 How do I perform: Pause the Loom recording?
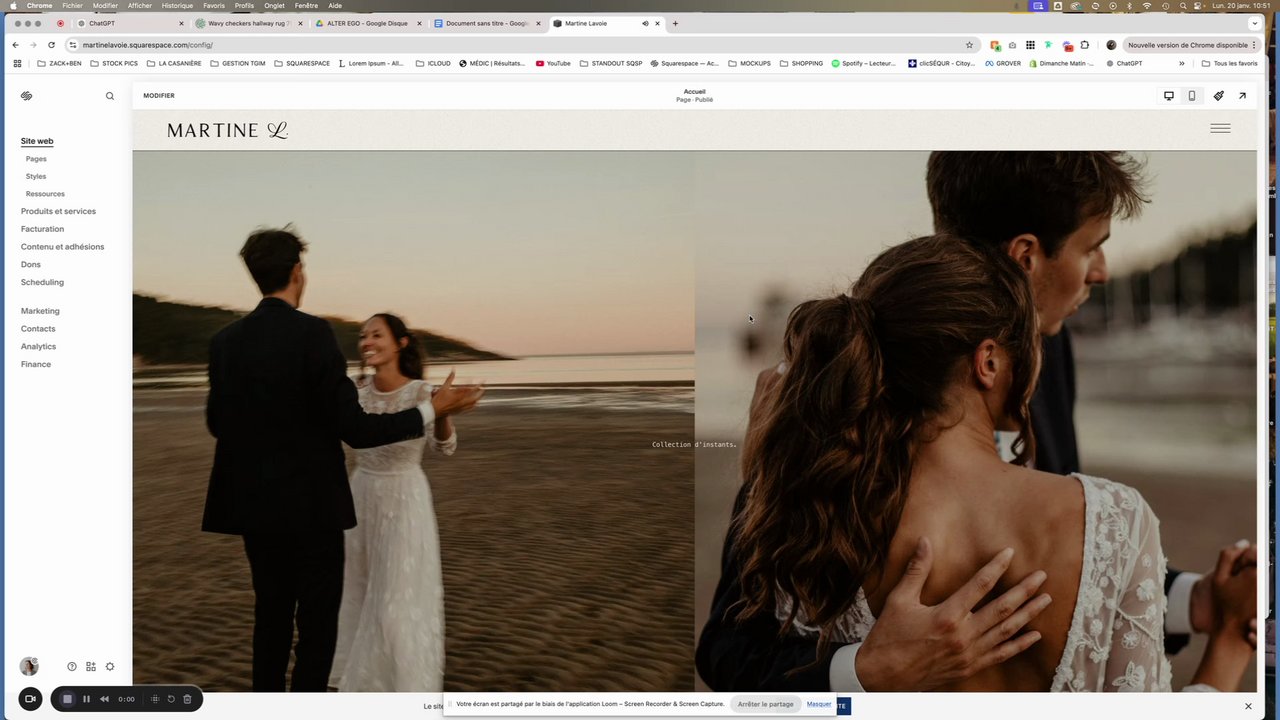[86, 699]
